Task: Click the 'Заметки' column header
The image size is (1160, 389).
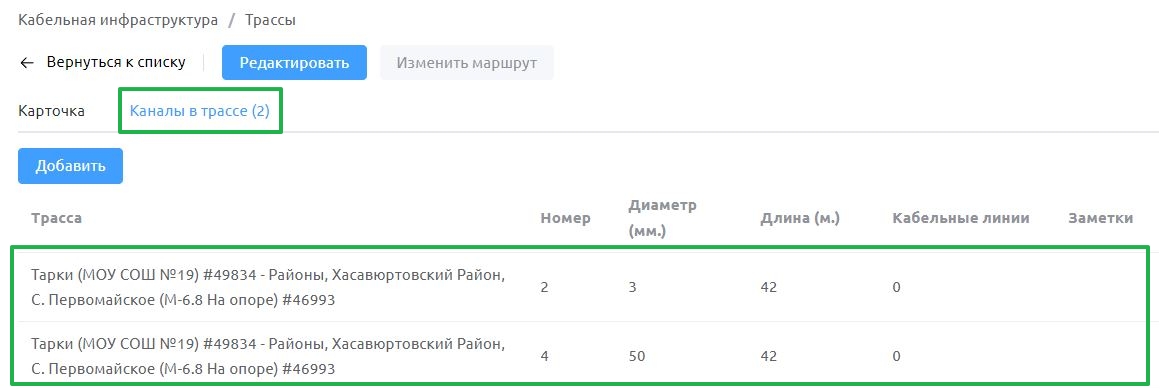Action: 1101,218
